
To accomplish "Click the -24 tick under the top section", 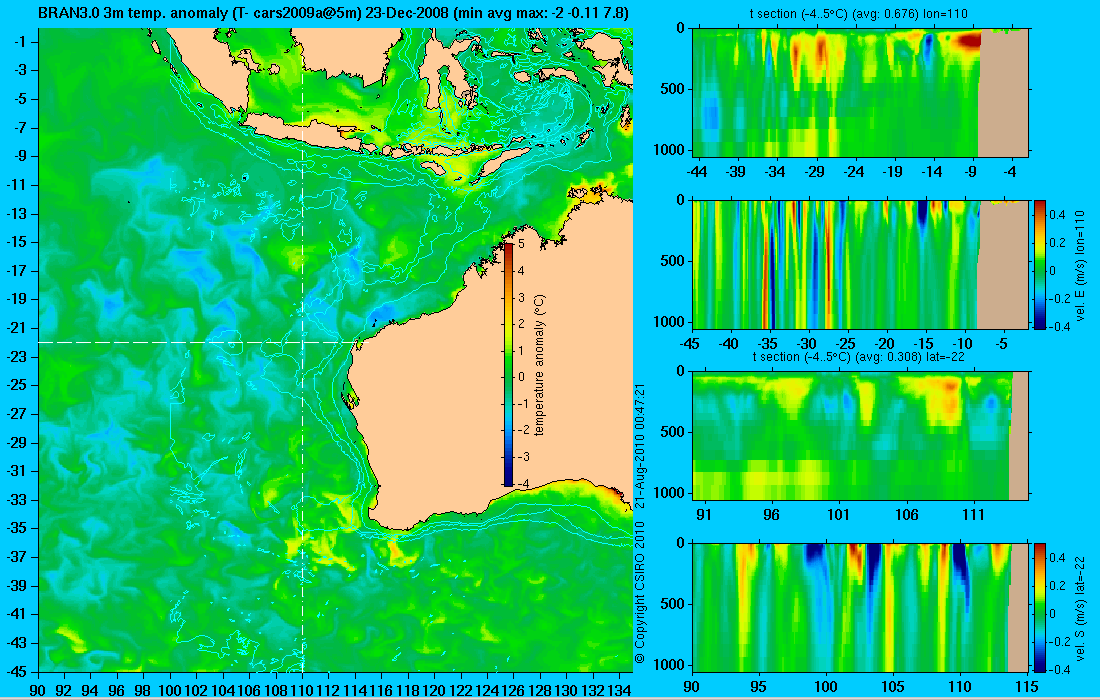I will pyautogui.click(x=854, y=171).
